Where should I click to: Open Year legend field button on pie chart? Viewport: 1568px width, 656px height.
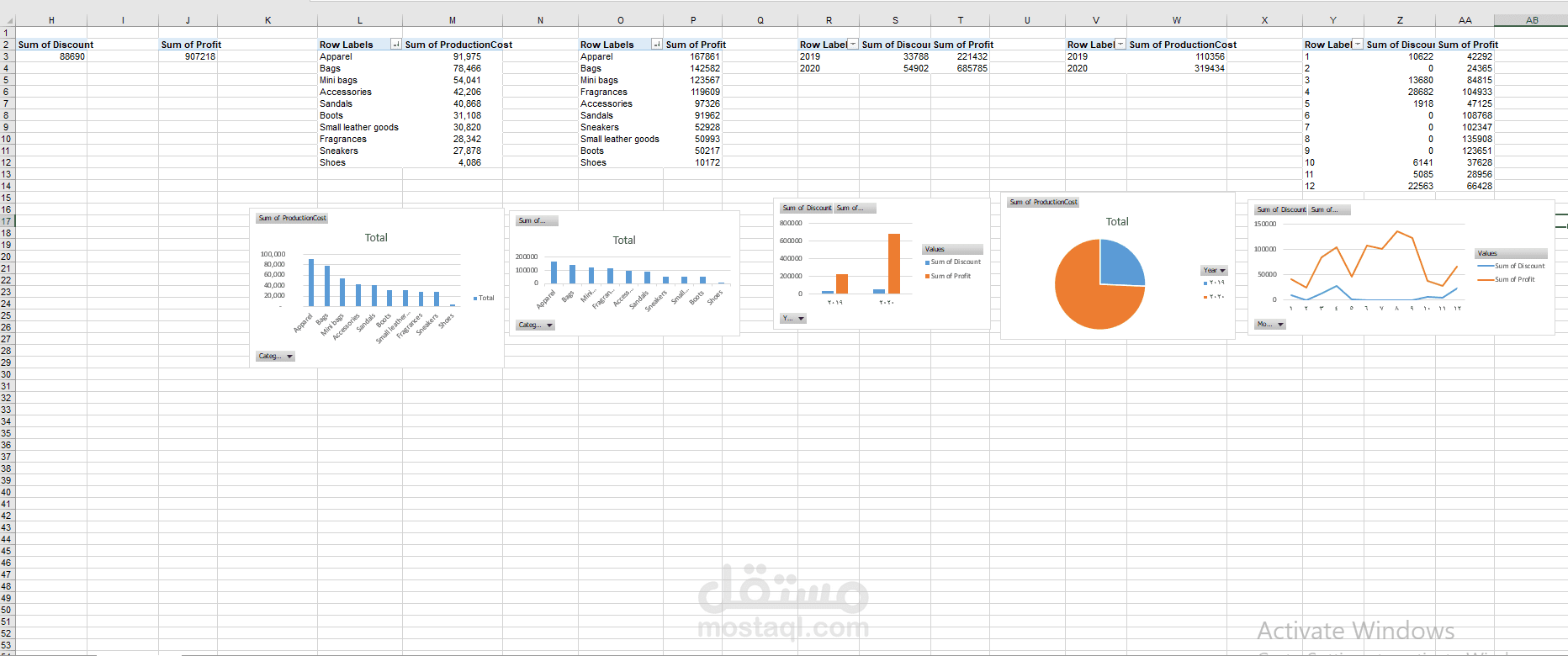[1215, 271]
